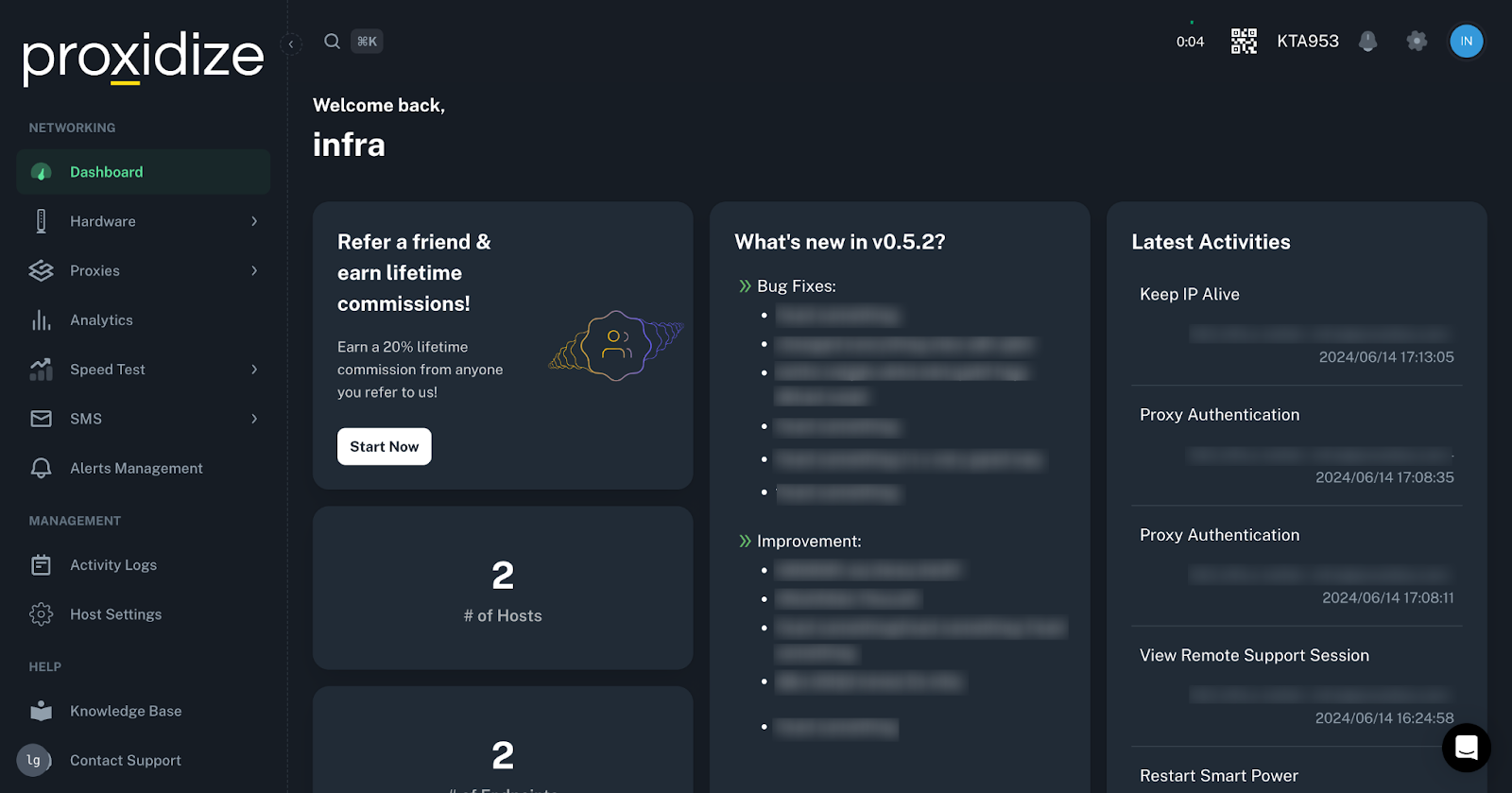
Task: Click the ⌘K shortcut badge
Action: tap(367, 41)
